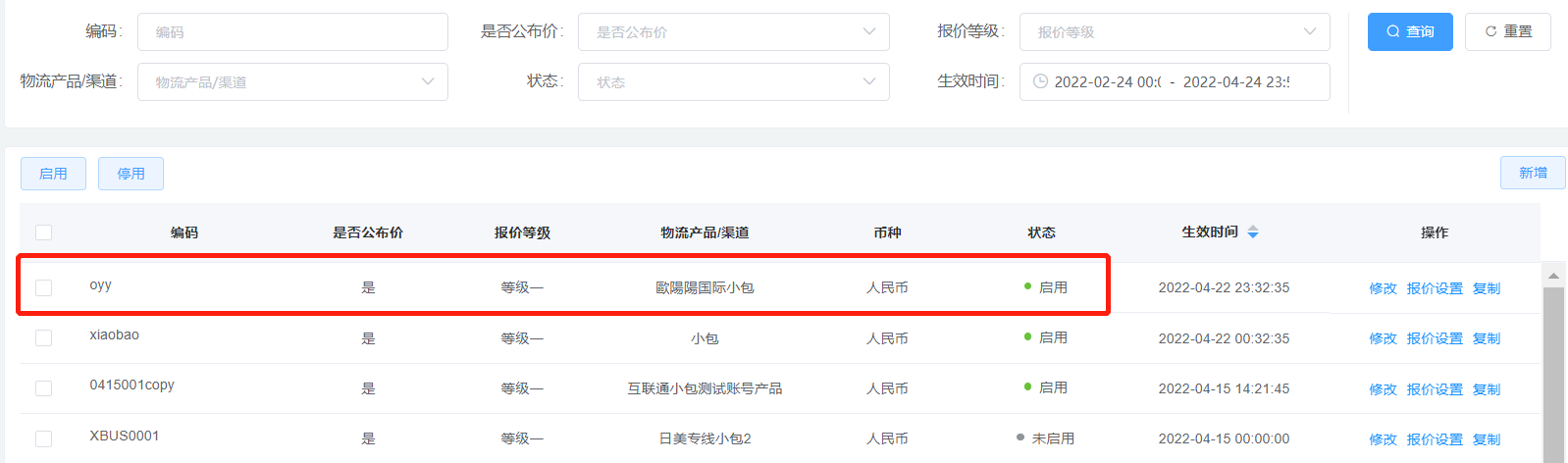Expand the 报价等级 dropdown

(x=1174, y=31)
